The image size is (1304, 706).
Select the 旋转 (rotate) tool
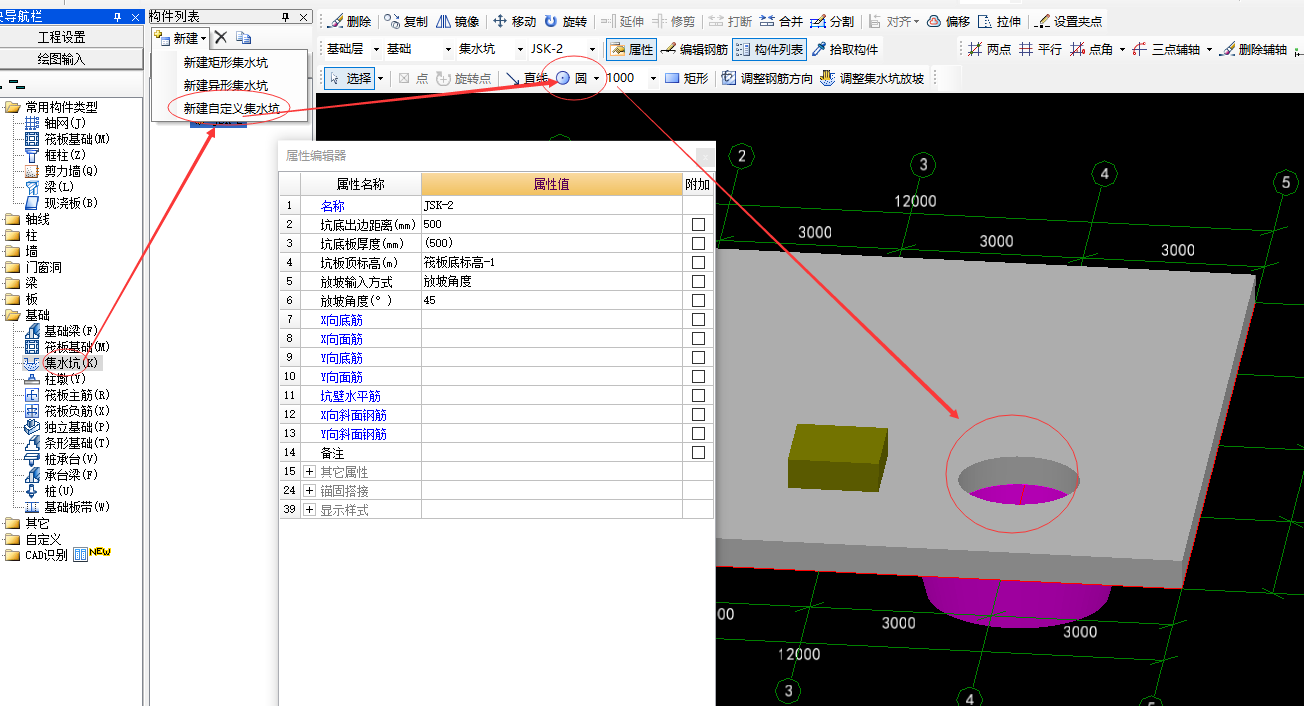pyautogui.click(x=566, y=21)
